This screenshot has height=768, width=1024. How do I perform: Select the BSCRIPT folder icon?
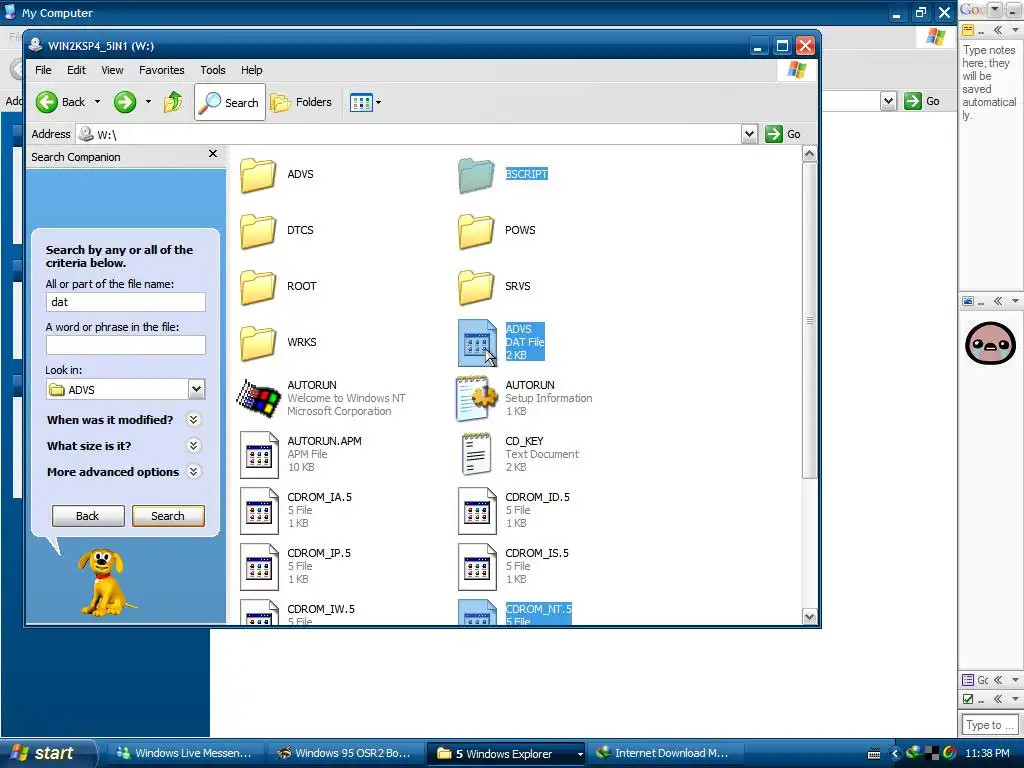[x=476, y=175]
